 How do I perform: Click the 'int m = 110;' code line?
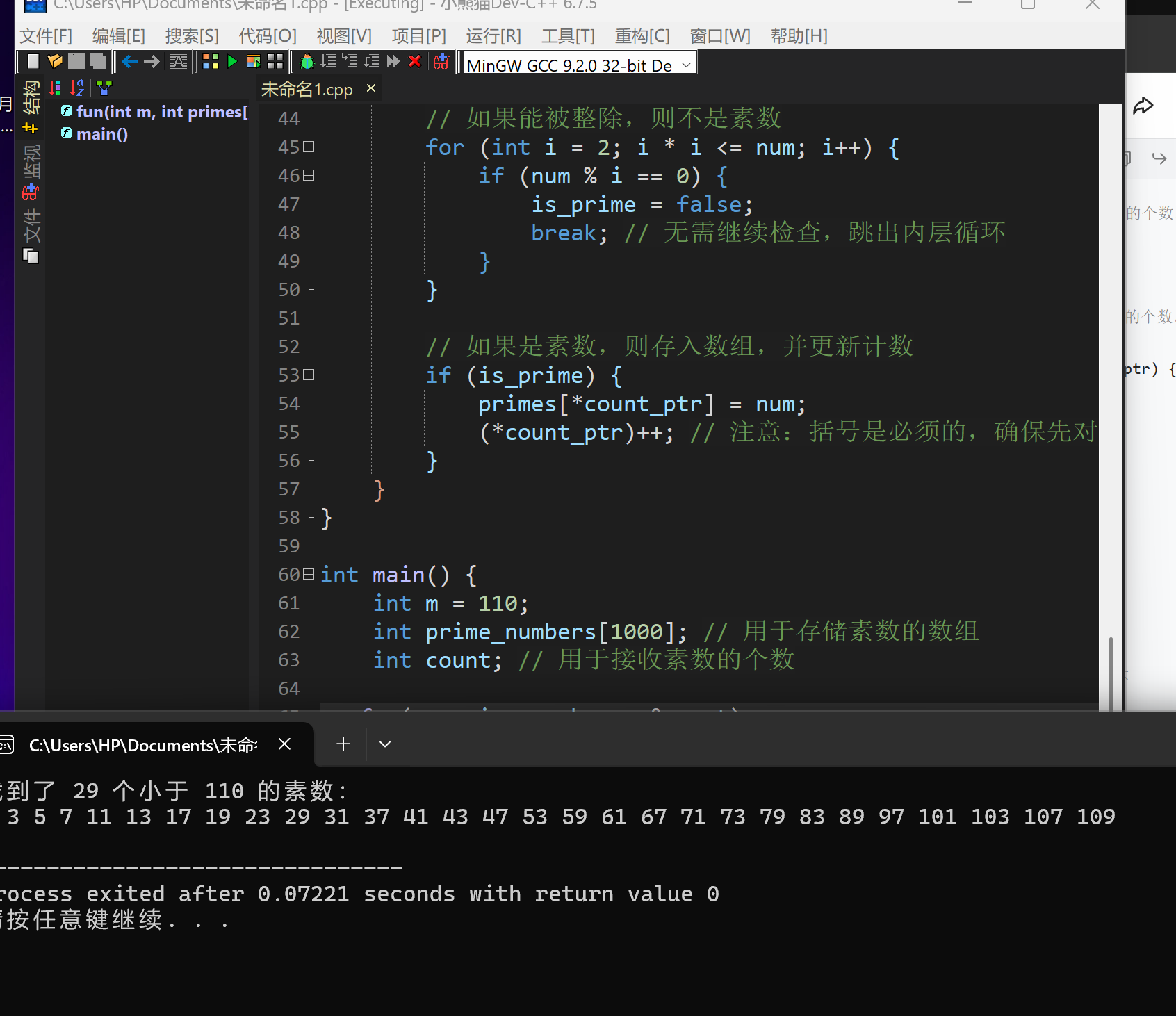pyautogui.click(x=451, y=603)
